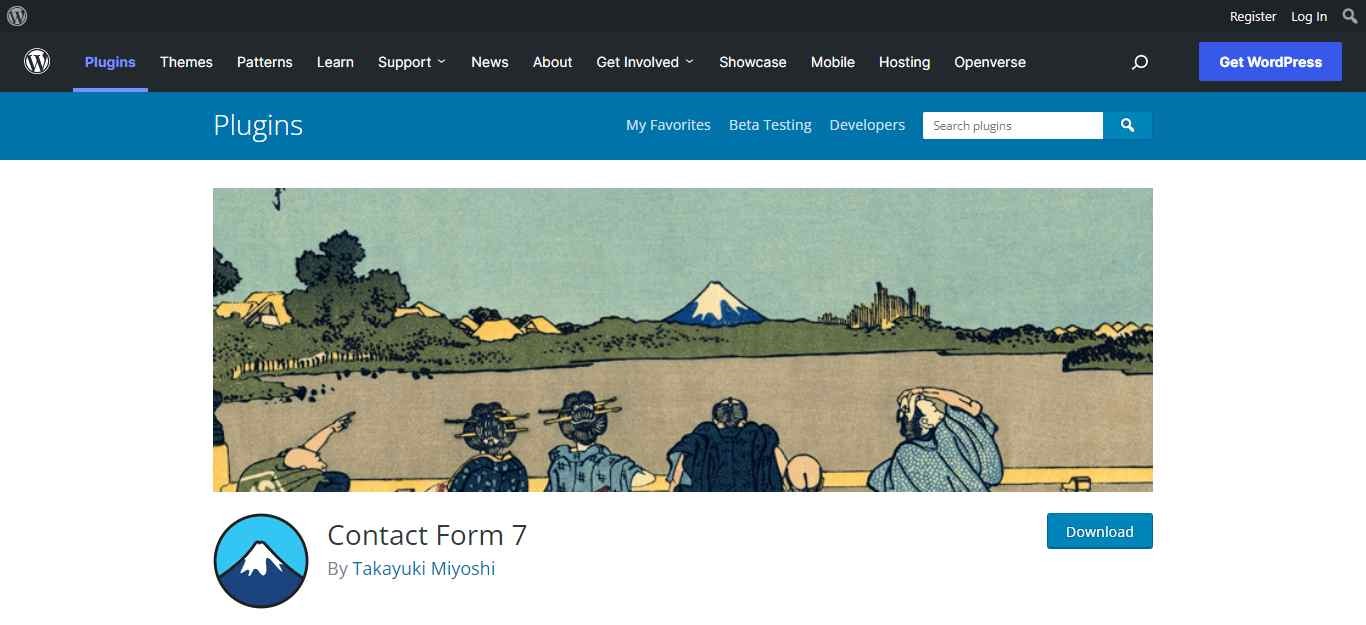The image size is (1366, 625).
Task: Open Takayuki Miyoshi's author profile link
Action: click(424, 568)
